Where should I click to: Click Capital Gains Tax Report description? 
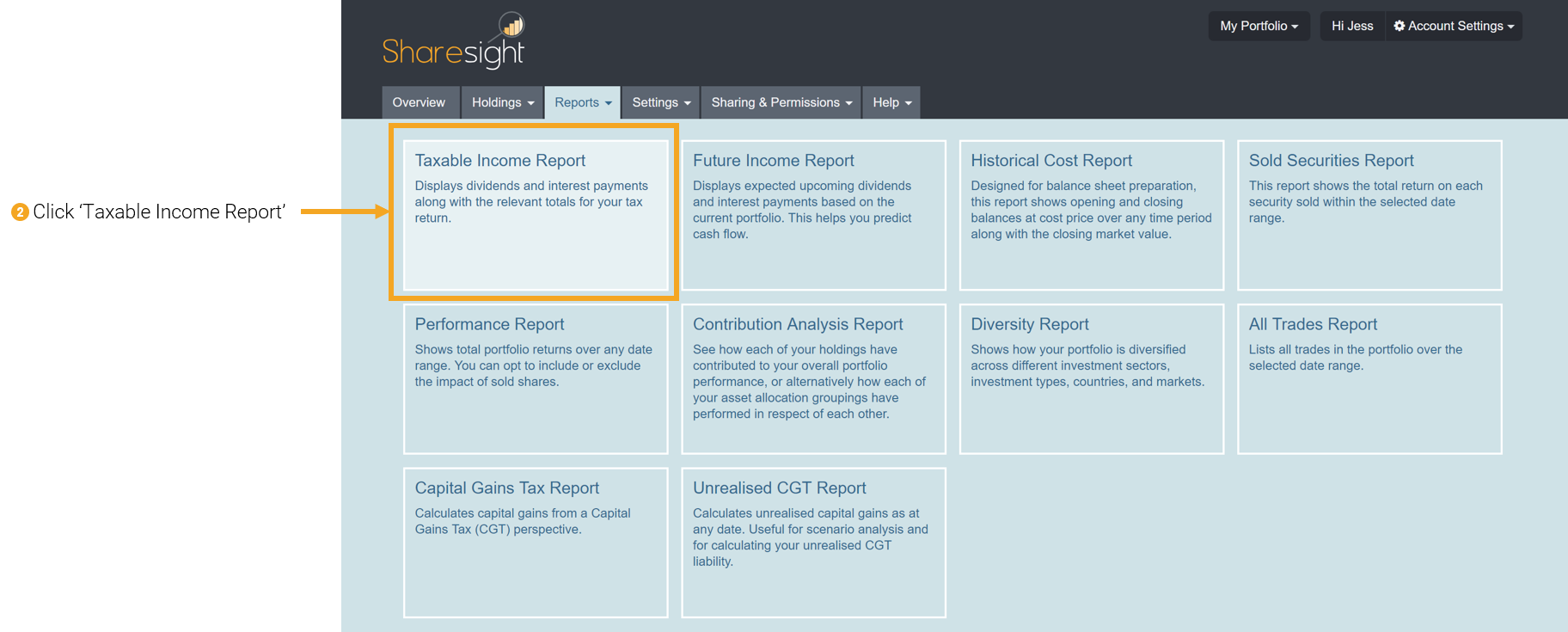pyautogui.click(x=523, y=521)
